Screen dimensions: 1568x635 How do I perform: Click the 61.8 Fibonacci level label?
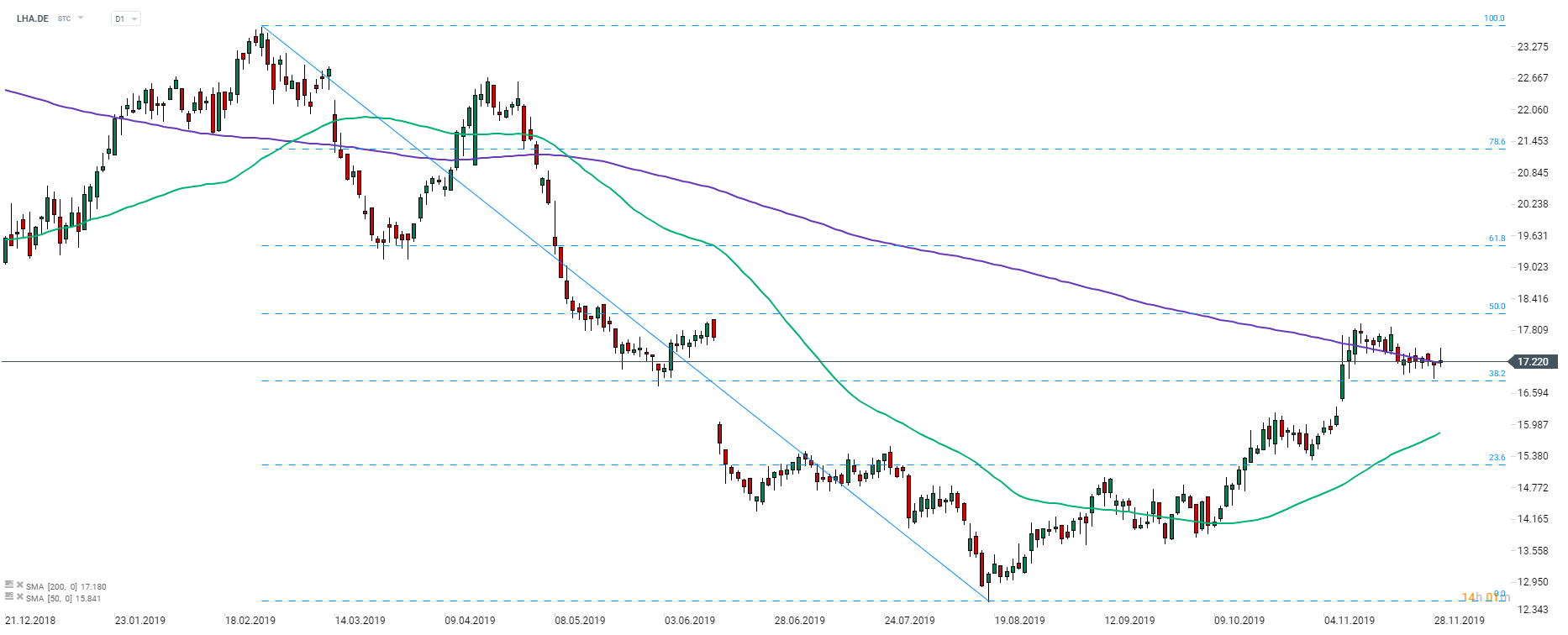point(1497,239)
